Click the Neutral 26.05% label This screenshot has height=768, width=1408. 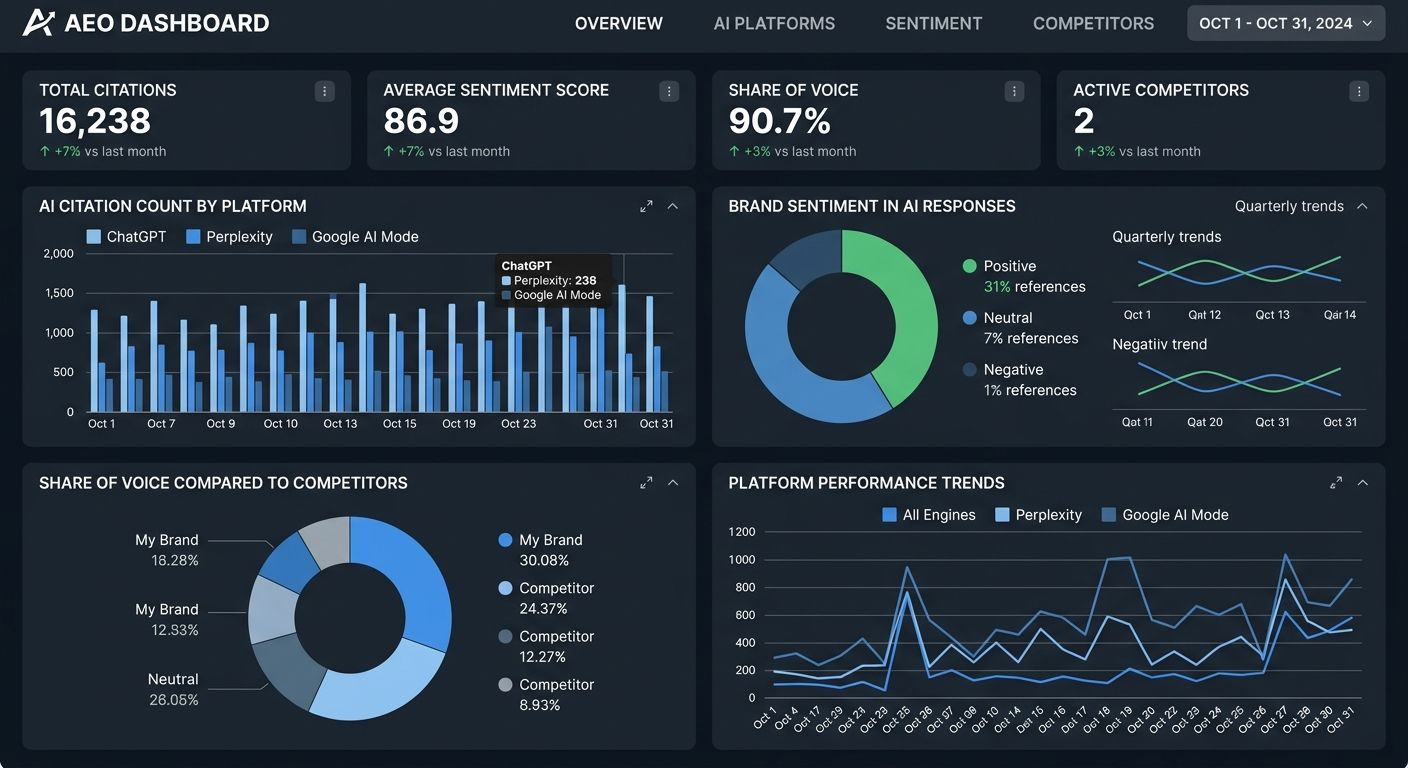(x=173, y=690)
